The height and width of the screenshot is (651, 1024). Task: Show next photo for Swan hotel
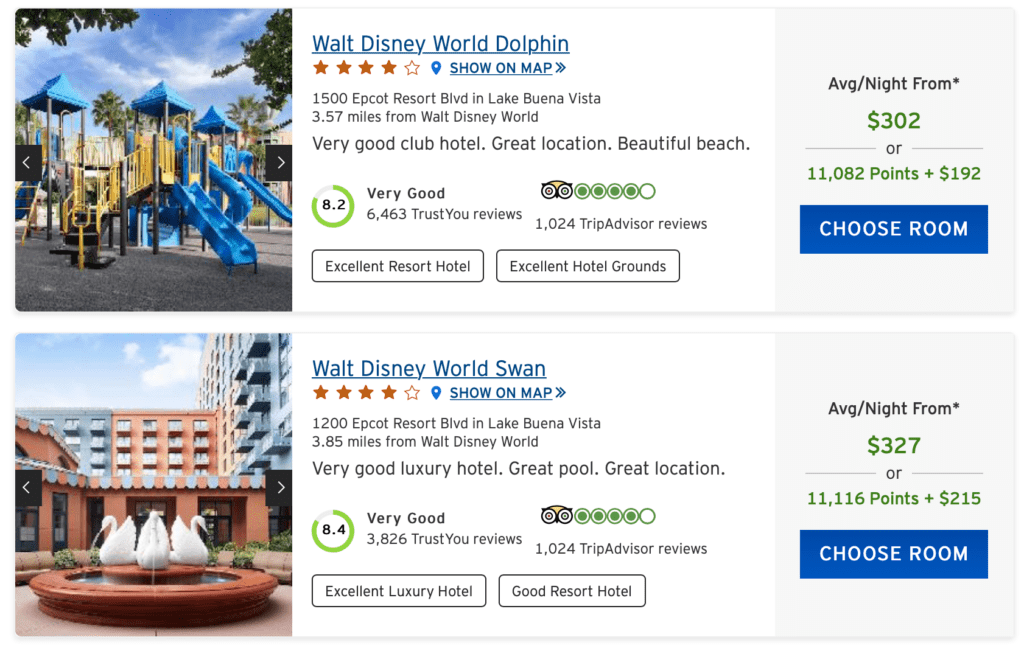tap(280, 487)
